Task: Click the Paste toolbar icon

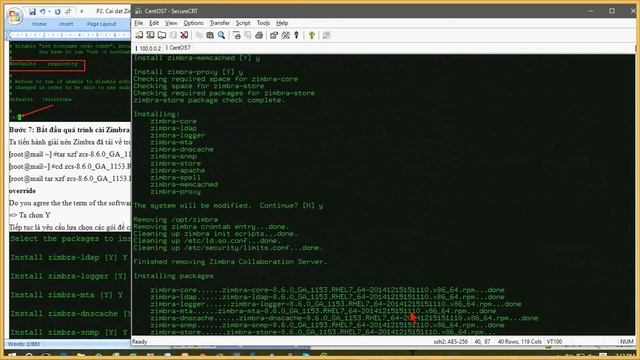Action: click(210, 35)
